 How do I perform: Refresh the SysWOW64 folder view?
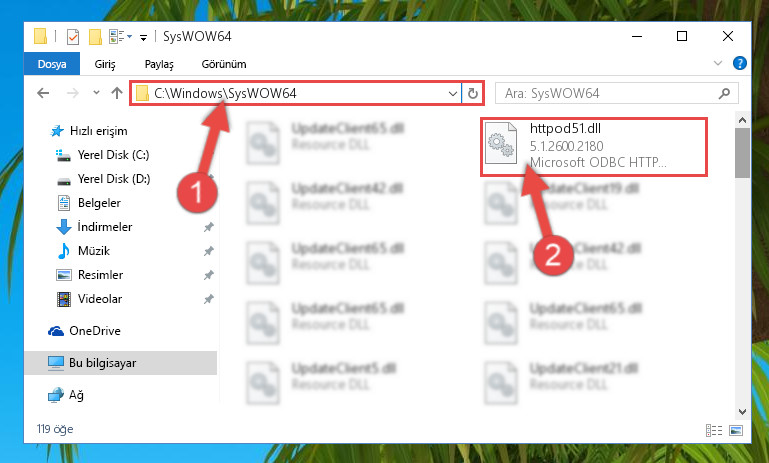point(472,93)
